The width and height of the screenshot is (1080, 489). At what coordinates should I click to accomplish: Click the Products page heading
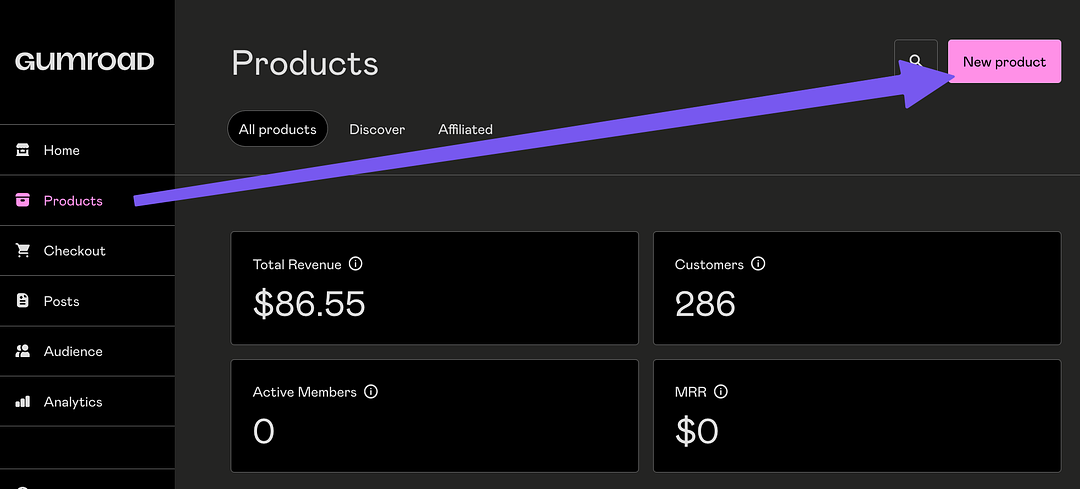click(x=305, y=63)
